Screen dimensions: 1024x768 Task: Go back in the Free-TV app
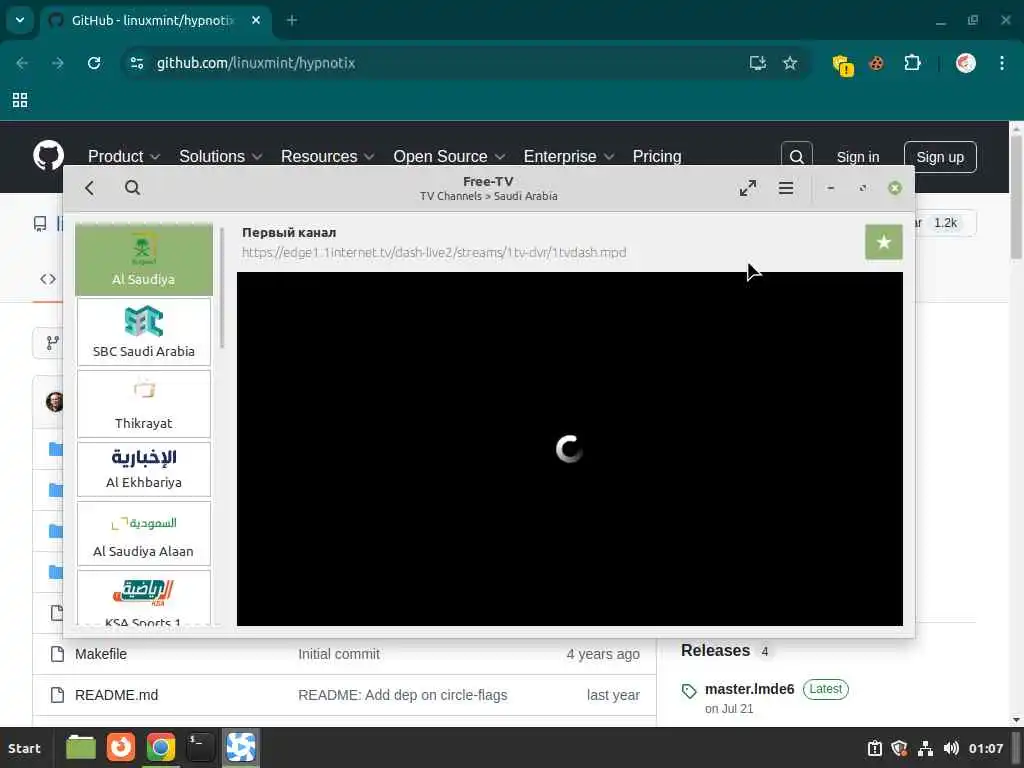point(89,188)
